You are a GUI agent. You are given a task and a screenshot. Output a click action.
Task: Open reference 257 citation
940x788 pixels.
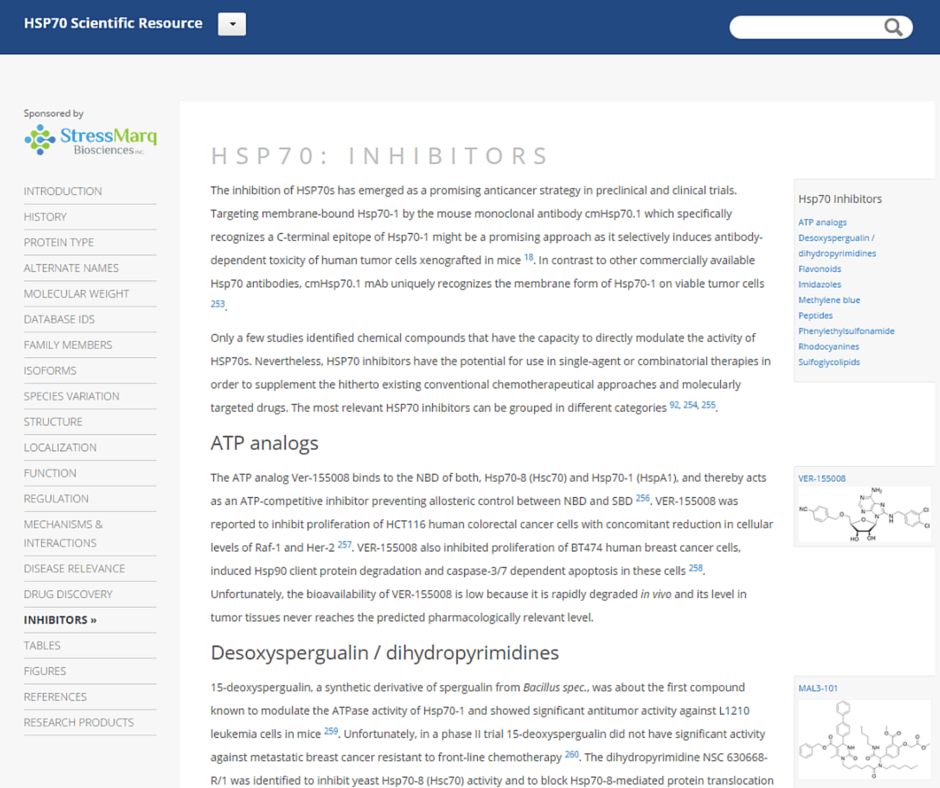pyautogui.click(x=345, y=545)
